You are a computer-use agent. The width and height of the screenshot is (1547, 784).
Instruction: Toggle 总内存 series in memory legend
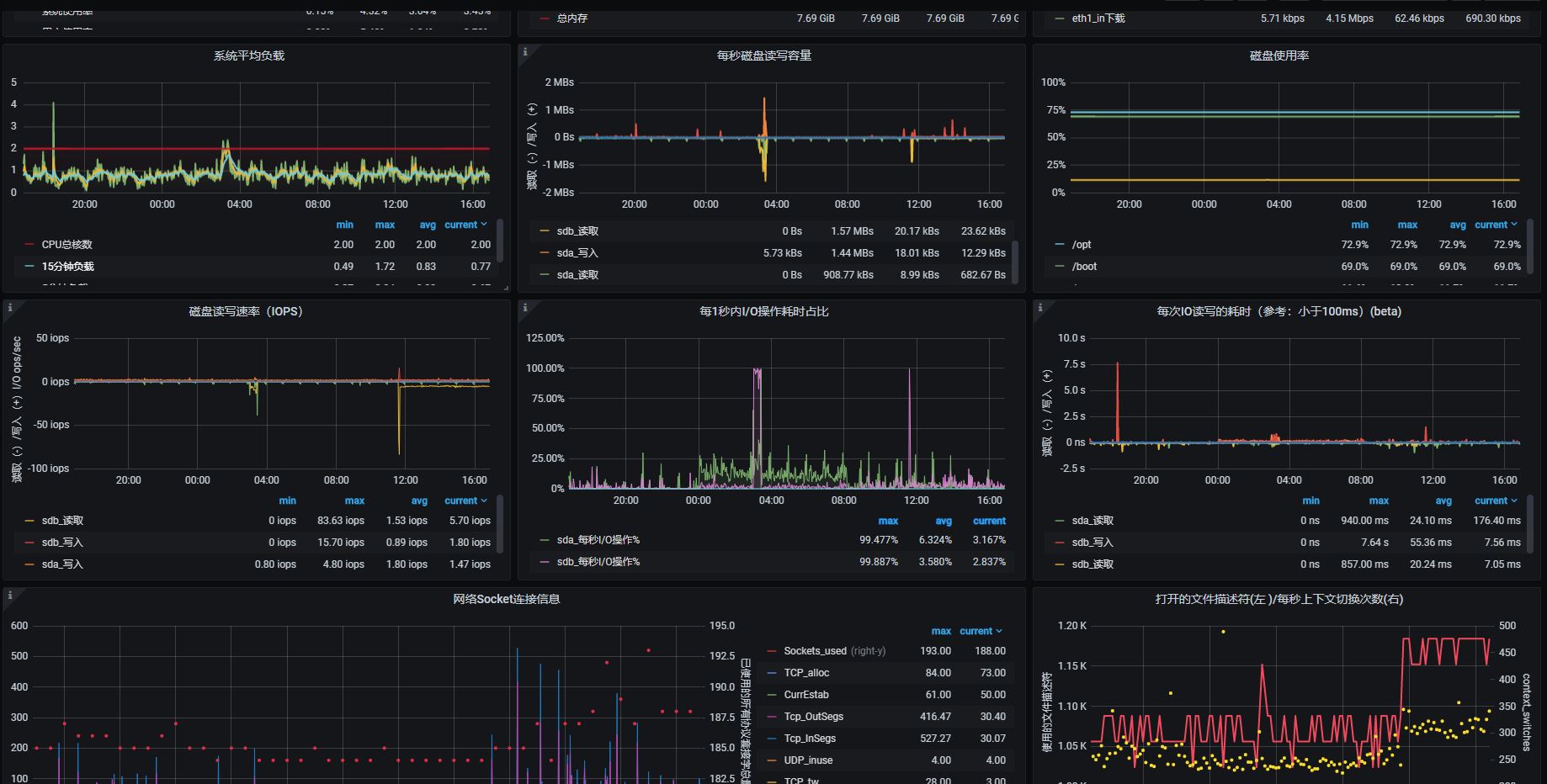click(572, 19)
